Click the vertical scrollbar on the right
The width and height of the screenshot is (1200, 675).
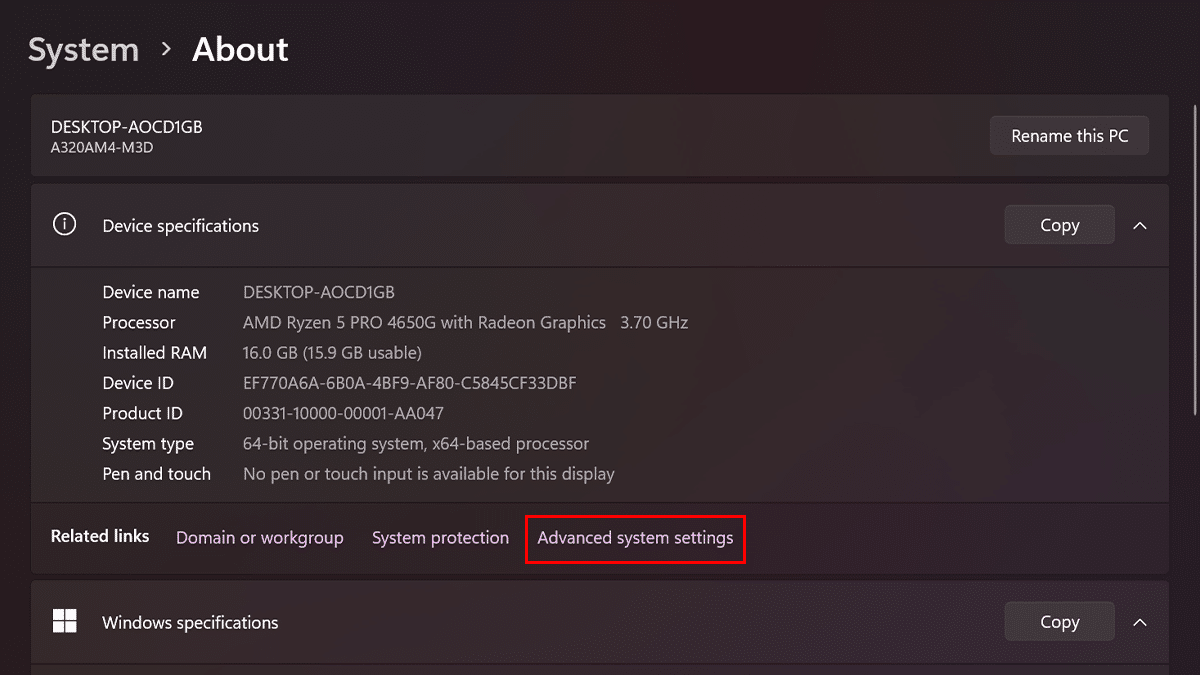click(1195, 260)
